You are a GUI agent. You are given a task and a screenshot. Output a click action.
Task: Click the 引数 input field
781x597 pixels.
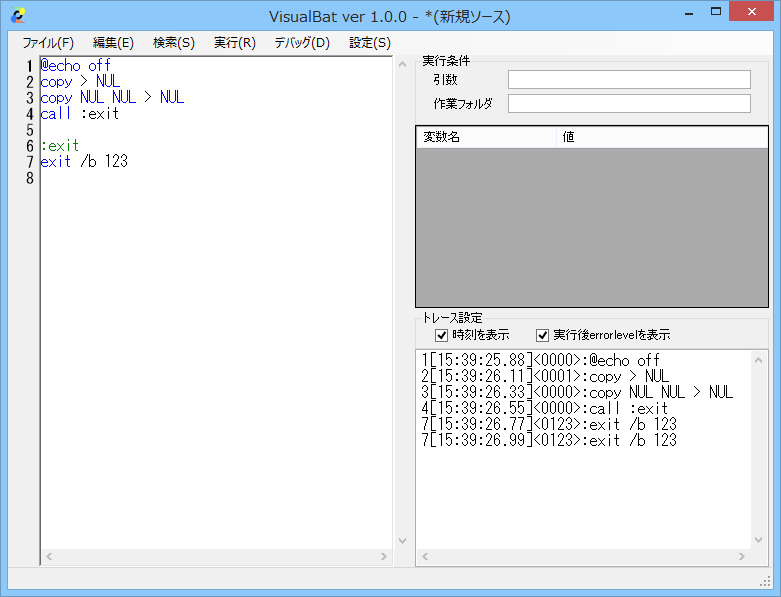pyautogui.click(x=629, y=80)
